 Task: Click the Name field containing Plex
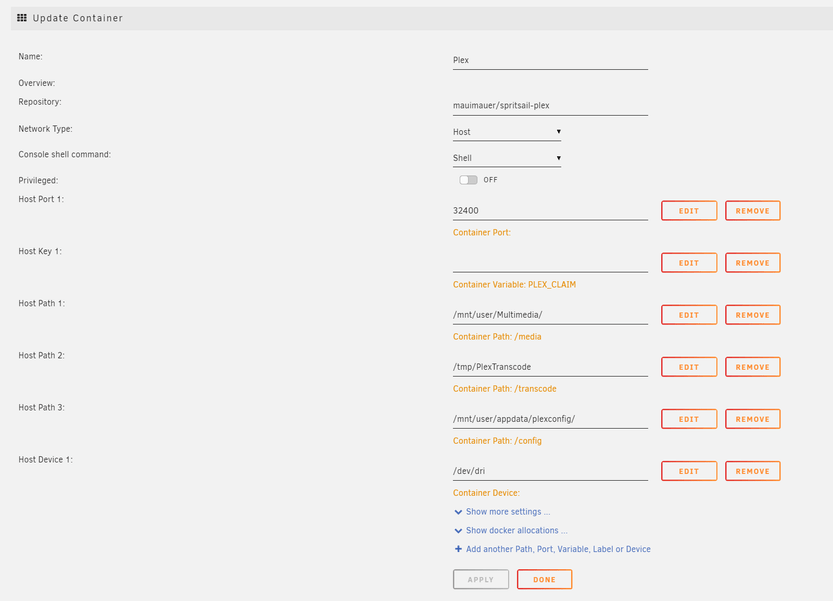550,60
